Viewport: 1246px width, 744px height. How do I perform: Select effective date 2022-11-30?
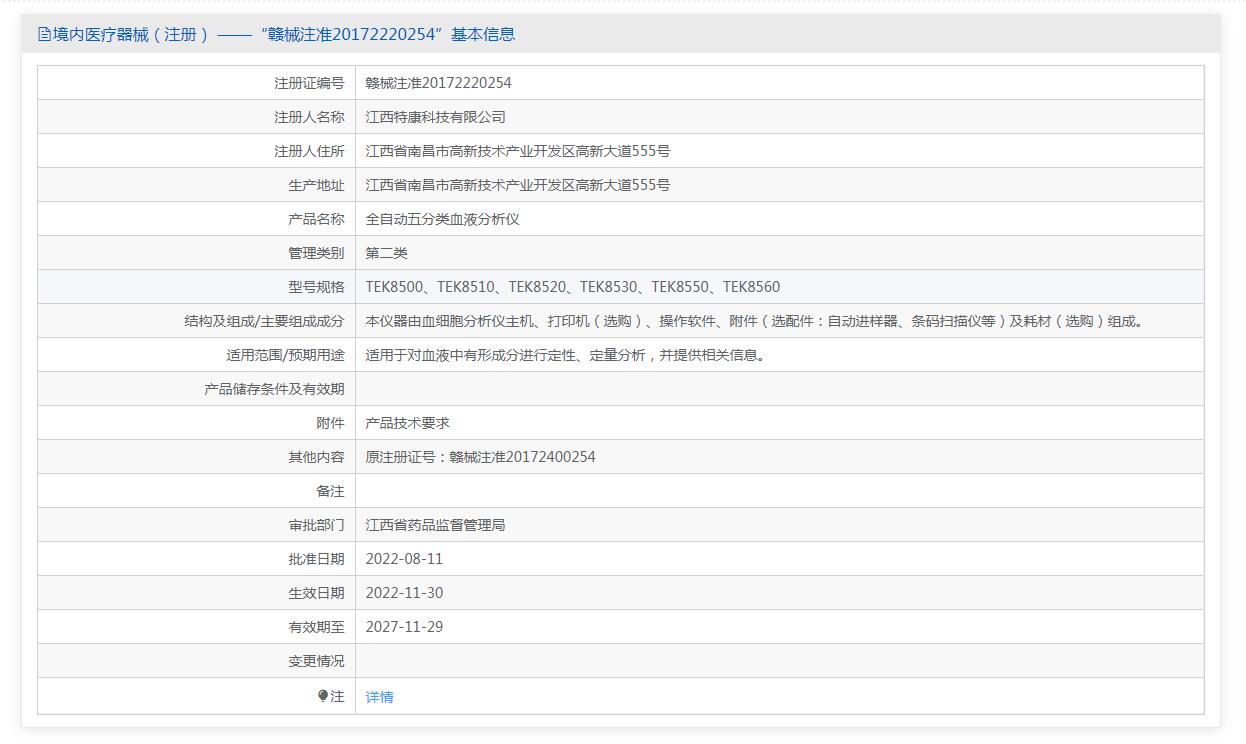(x=404, y=593)
